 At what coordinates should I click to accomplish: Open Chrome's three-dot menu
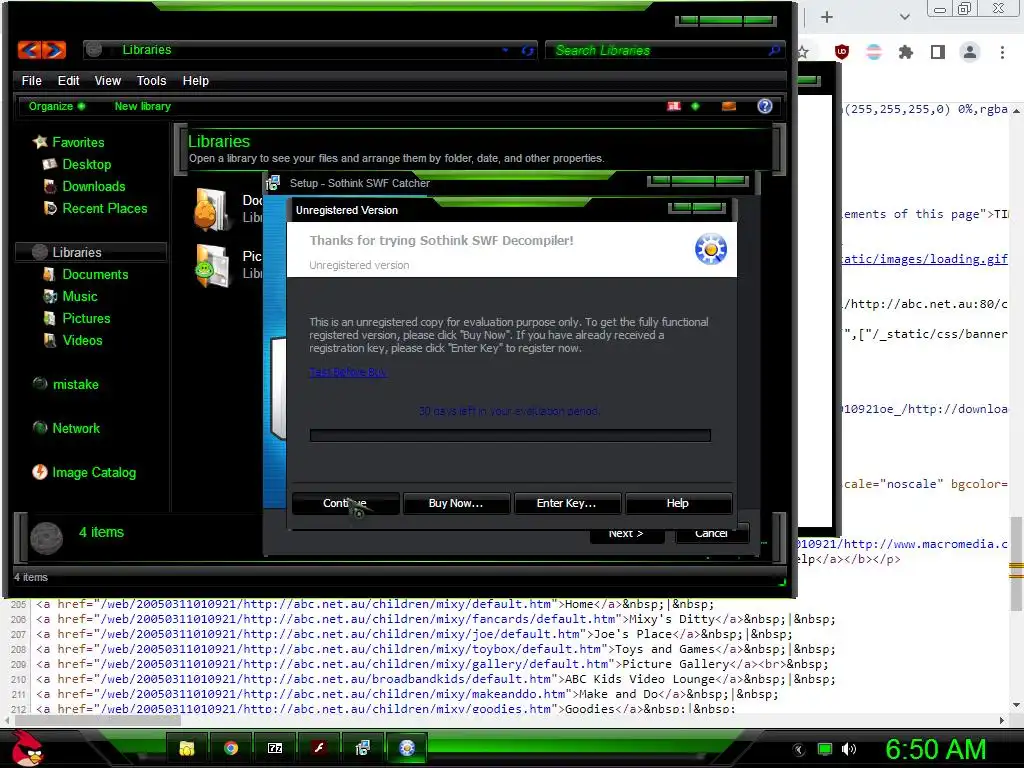1002,52
